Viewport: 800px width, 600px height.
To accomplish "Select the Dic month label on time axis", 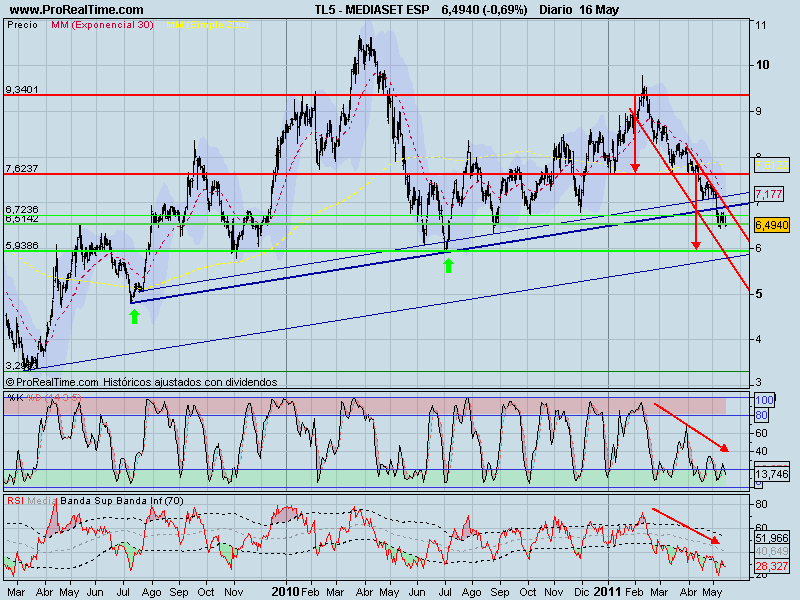I will (x=581, y=592).
